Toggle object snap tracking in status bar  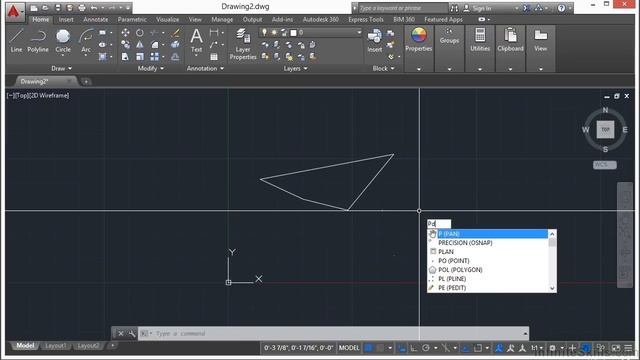466,348
